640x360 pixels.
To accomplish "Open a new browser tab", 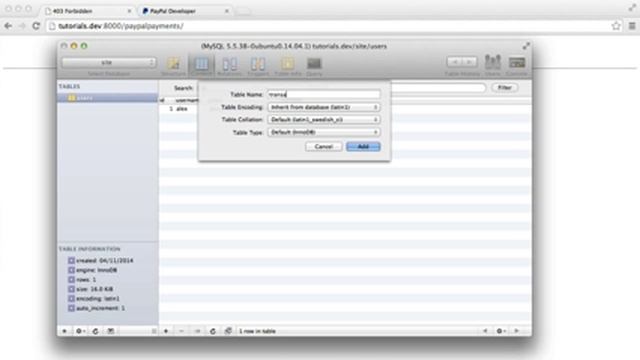I will [x=244, y=11].
